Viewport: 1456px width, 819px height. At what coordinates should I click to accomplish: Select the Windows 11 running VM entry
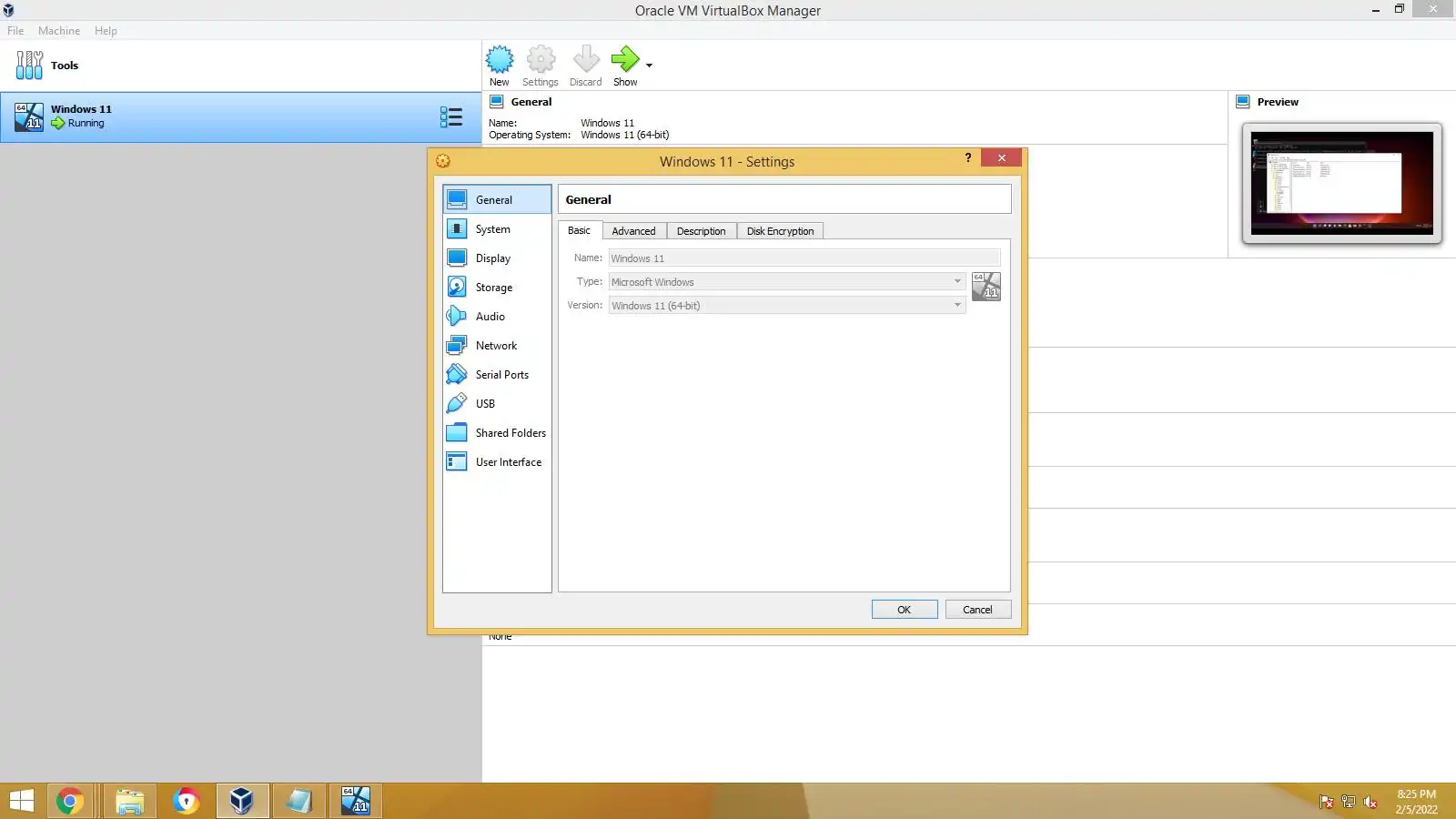click(x=240, y=116)
